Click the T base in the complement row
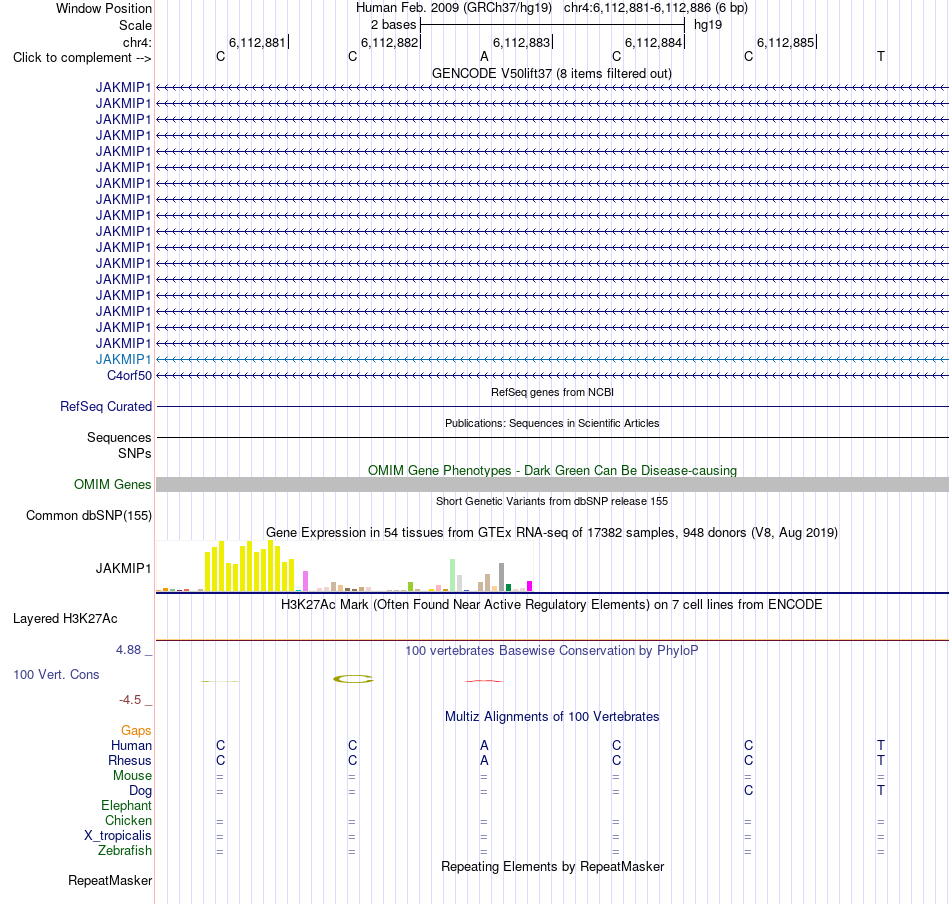The height and width of the screenshot is (904, 950). (880, 56)
